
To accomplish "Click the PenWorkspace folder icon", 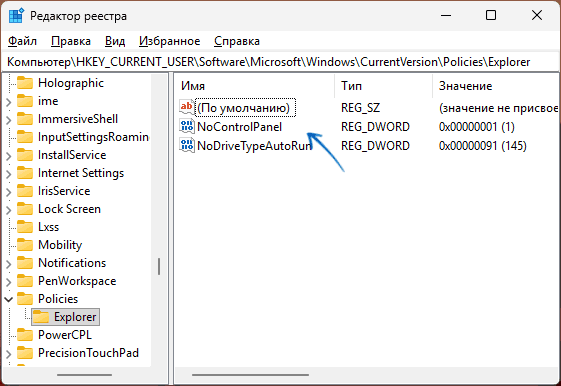I will (x=25, y=281).
